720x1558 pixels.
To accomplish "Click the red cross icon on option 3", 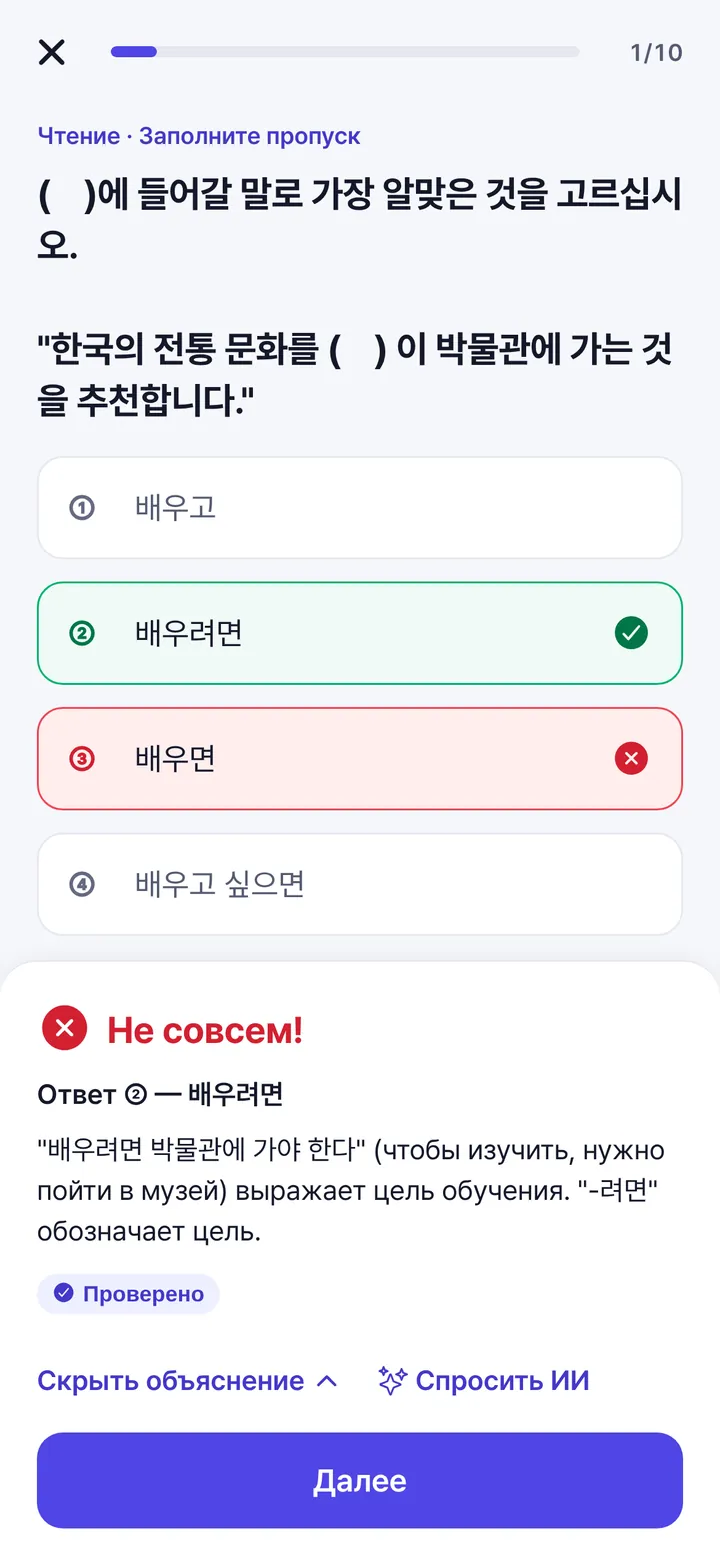I will [x=631, y=759].
